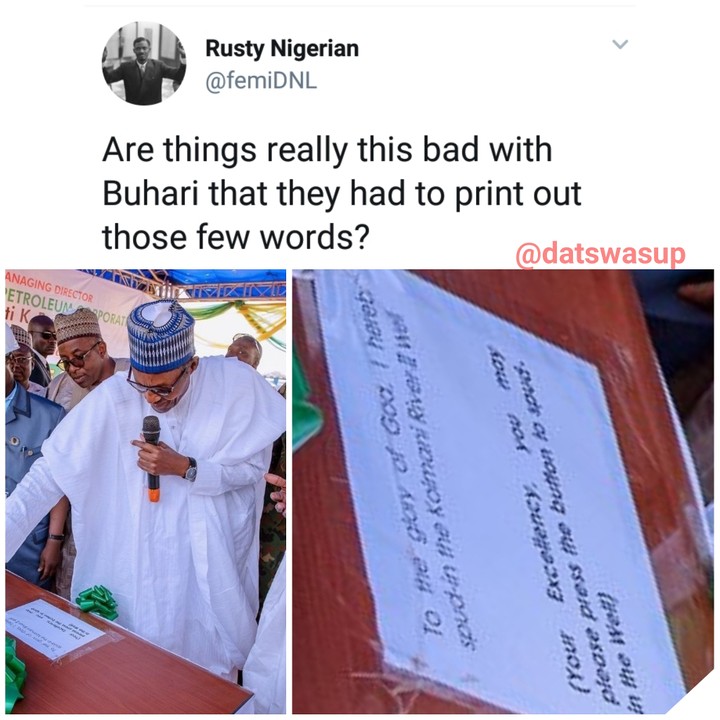Click the green ribbon bow on the table
The width and height of the screenshot is (720, 720).
click(97, 601)
